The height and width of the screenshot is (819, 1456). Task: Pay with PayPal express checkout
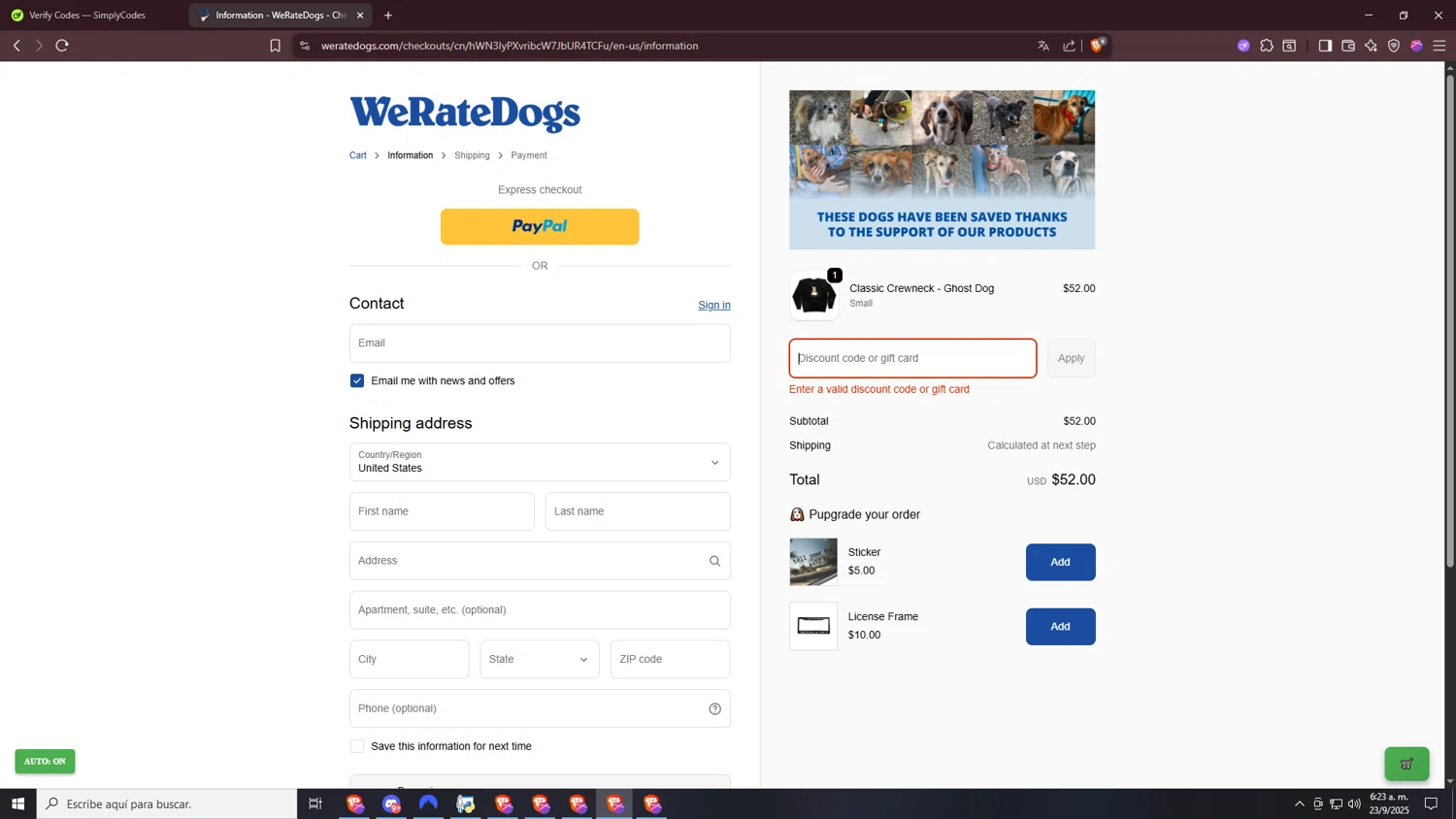pyautogui.click(x=540, y=226)
